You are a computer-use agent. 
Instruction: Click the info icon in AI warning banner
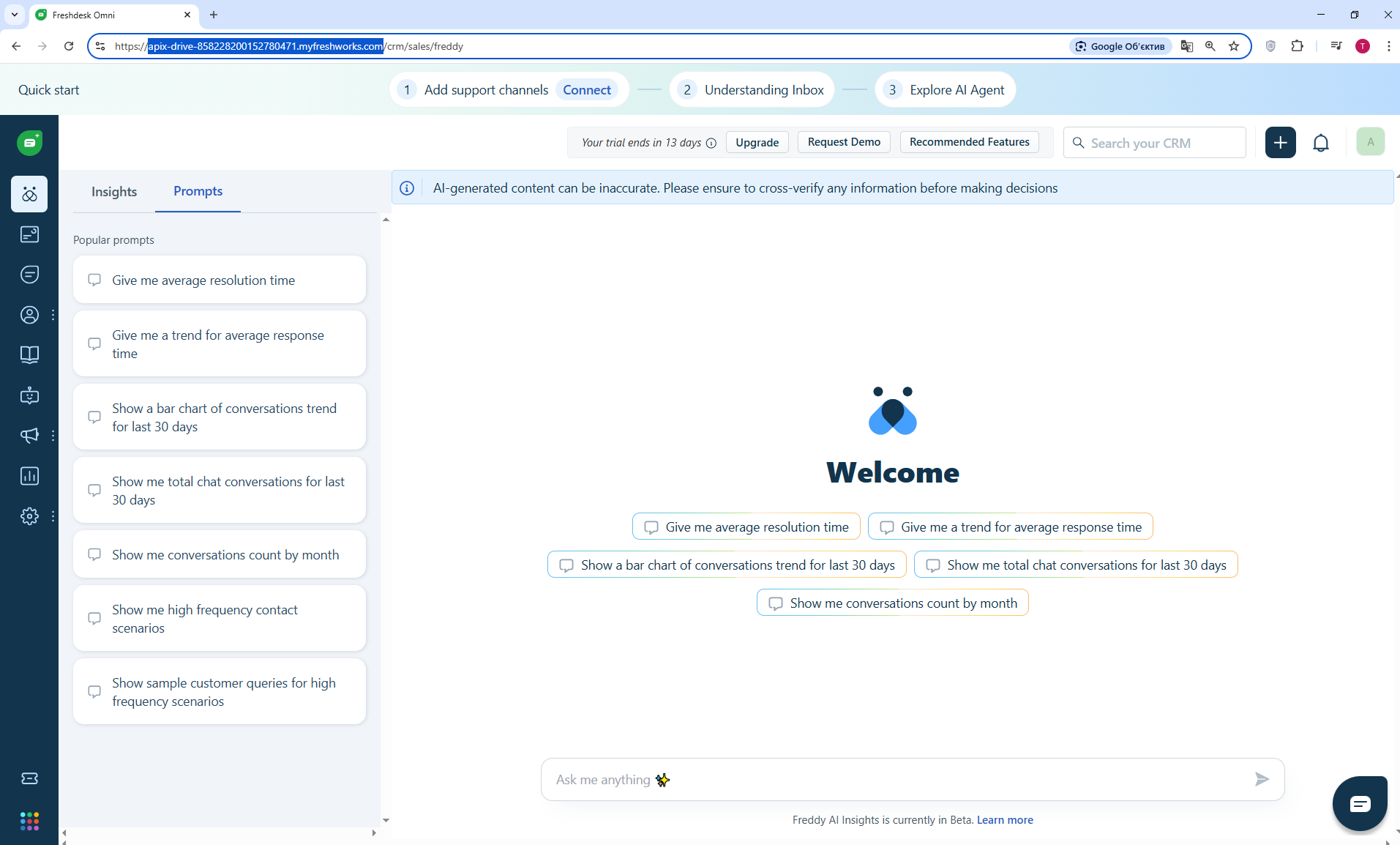pos(407,188)
